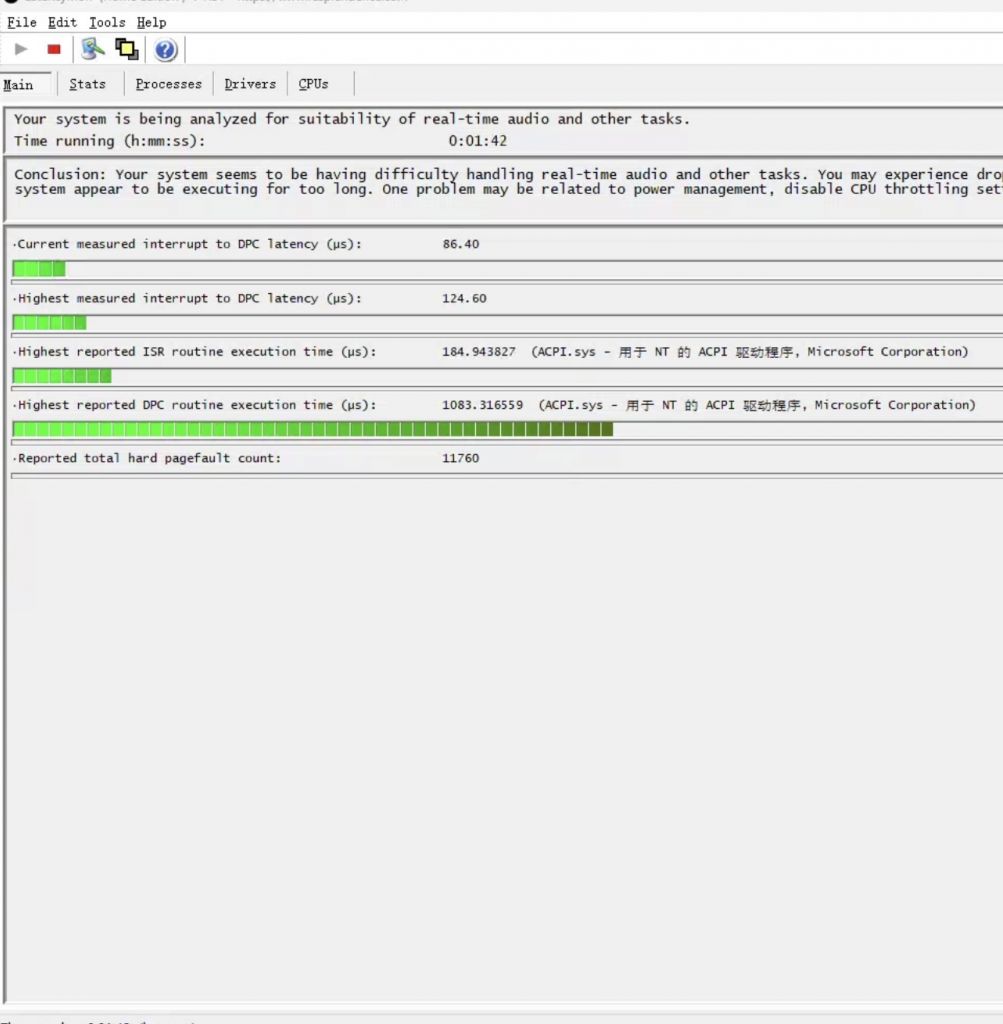
Task: Click the highest ISR execution time bar
Action: click(x=62, y=376)
